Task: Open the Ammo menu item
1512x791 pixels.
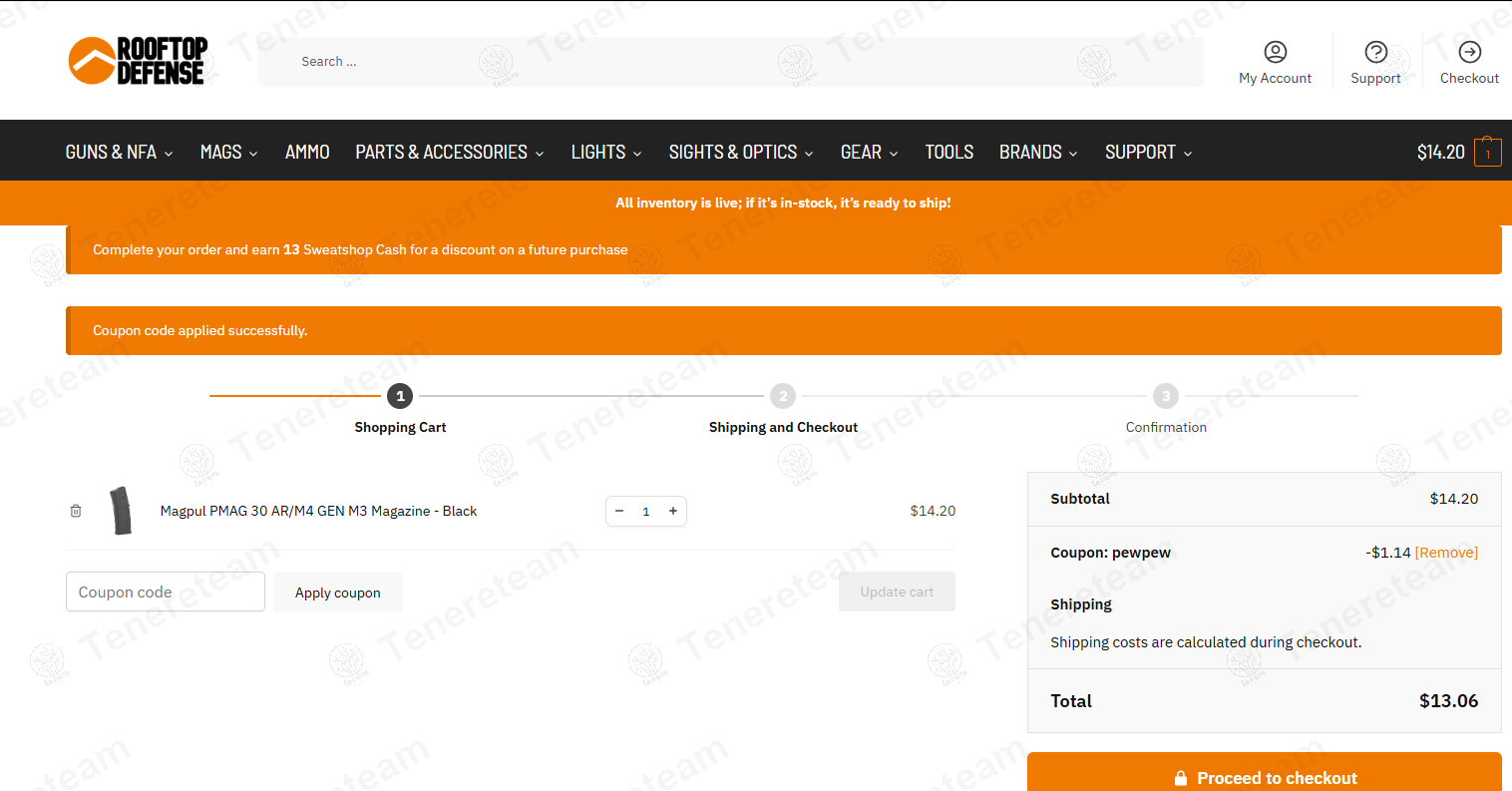Action: coord(307,152)
